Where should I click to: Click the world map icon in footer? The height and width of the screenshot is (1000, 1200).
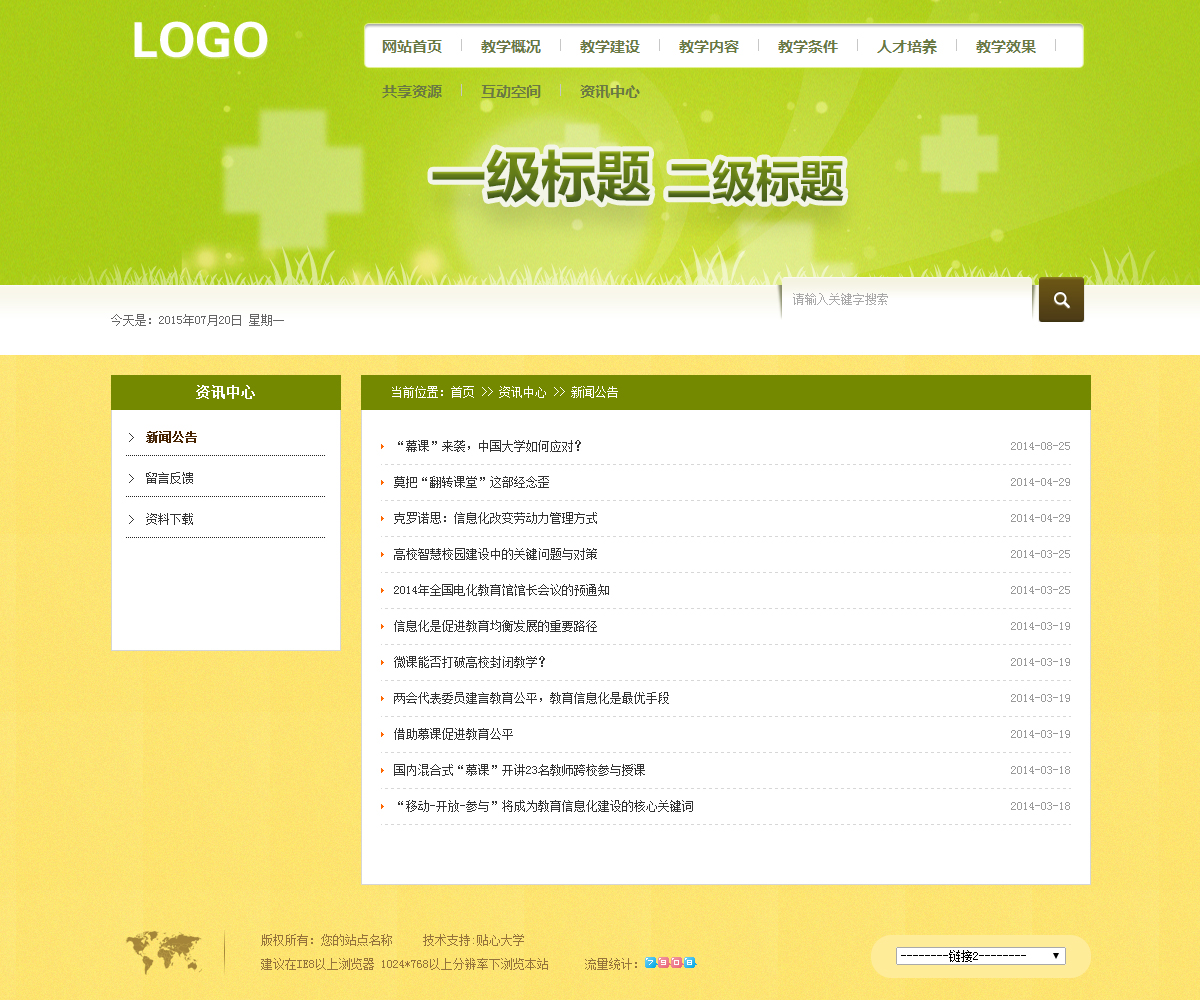[163, 952]
